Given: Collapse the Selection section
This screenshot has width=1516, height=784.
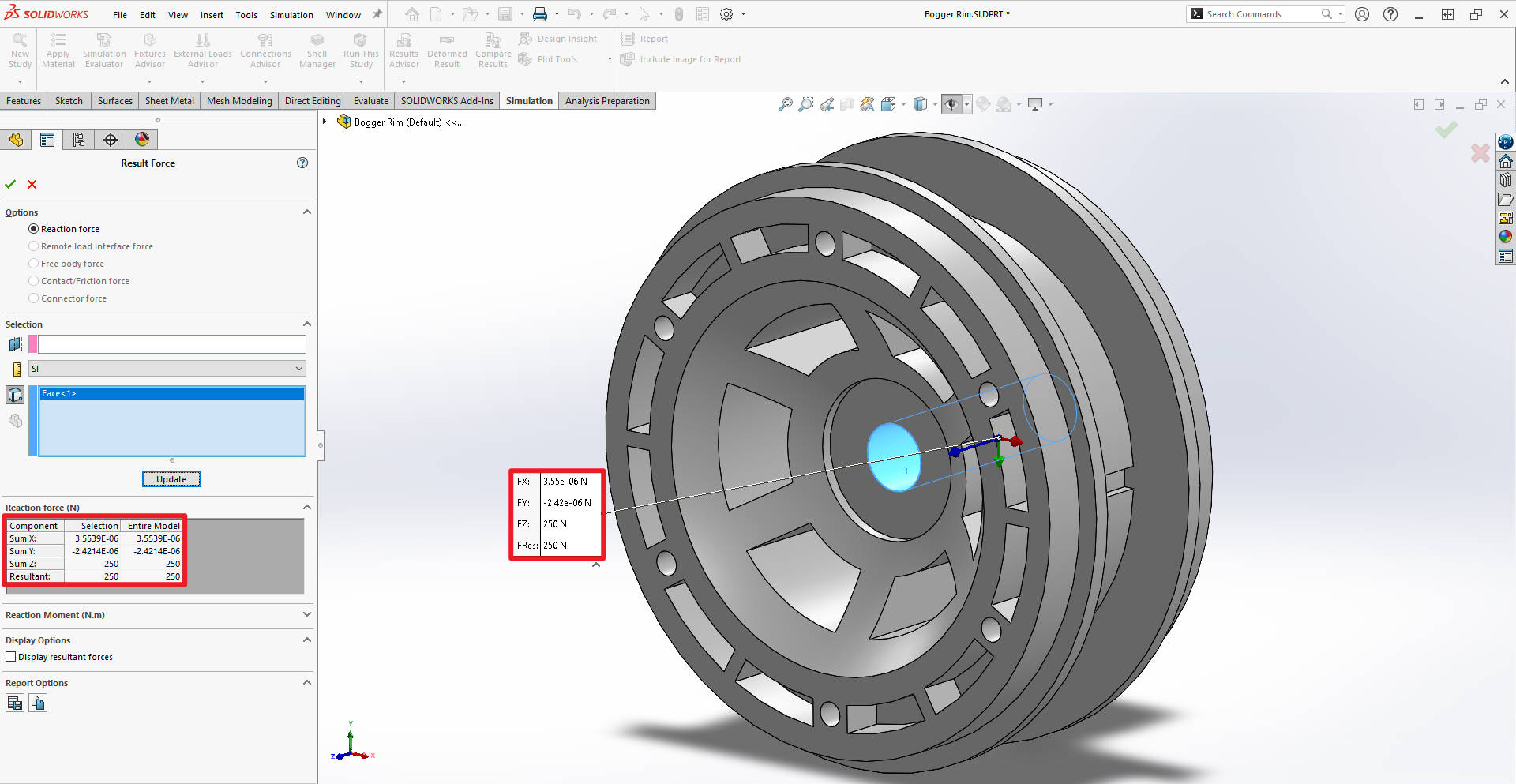Looking at the screenshot, I should pyautogui.click(x=307, y=324).
